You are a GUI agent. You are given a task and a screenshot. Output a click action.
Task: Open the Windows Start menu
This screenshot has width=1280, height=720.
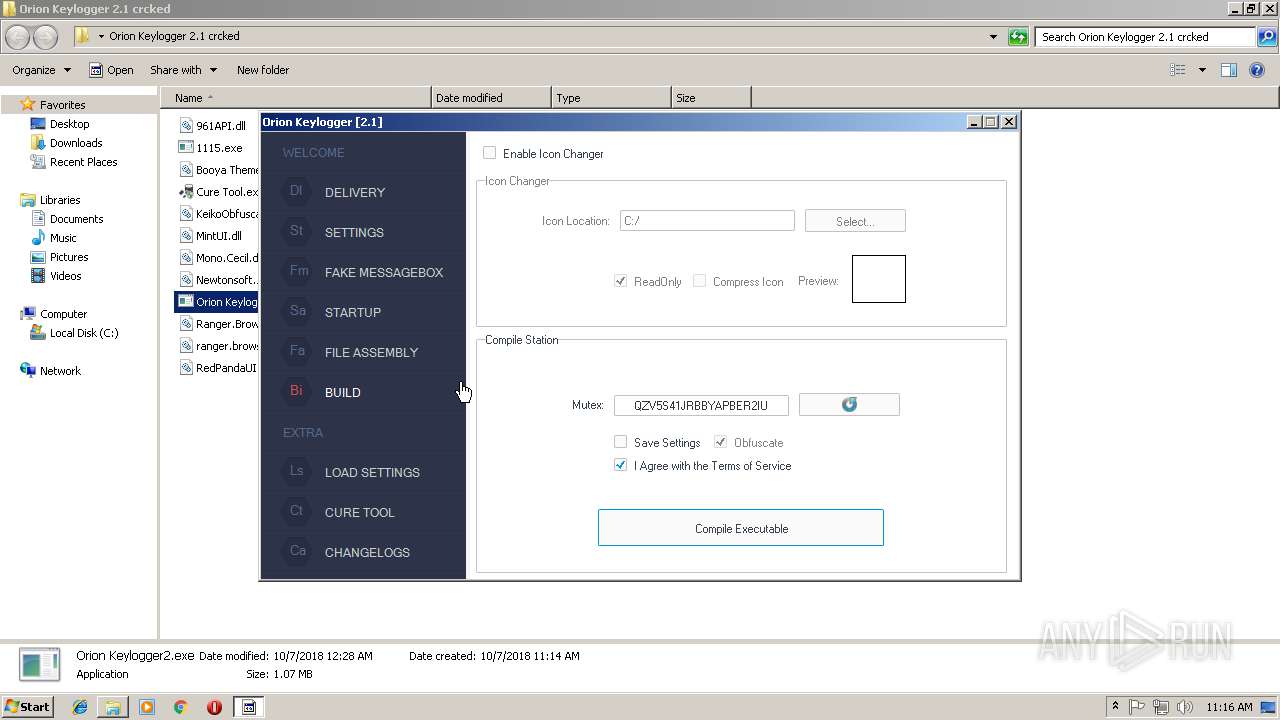click(27, 707)
